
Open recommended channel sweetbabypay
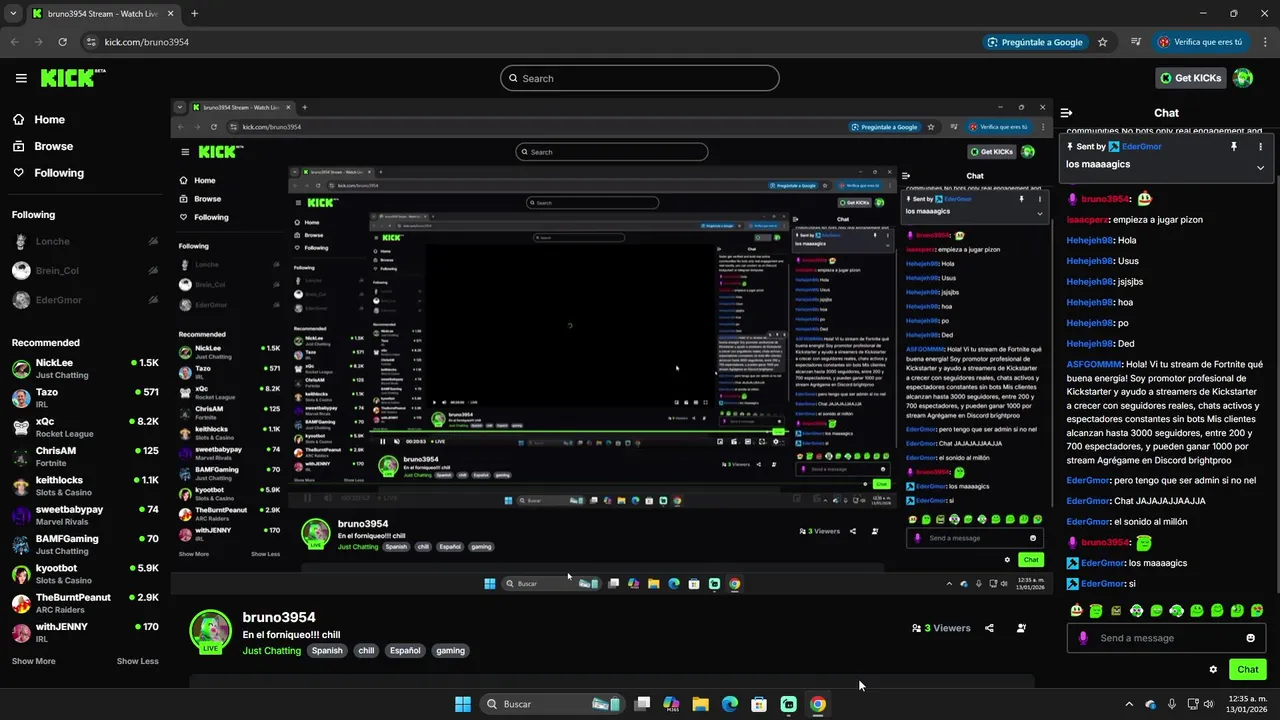85,515
